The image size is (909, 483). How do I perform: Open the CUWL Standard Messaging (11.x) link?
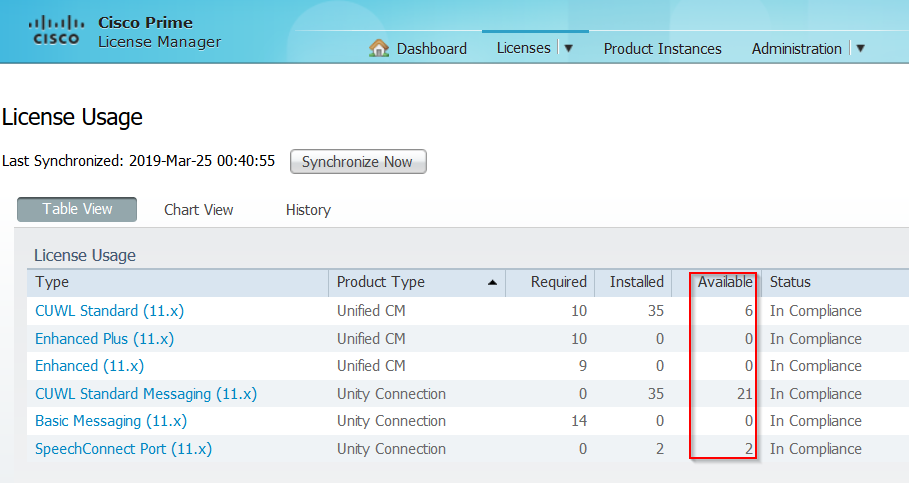pyautogui.click(x=146, y=394)
